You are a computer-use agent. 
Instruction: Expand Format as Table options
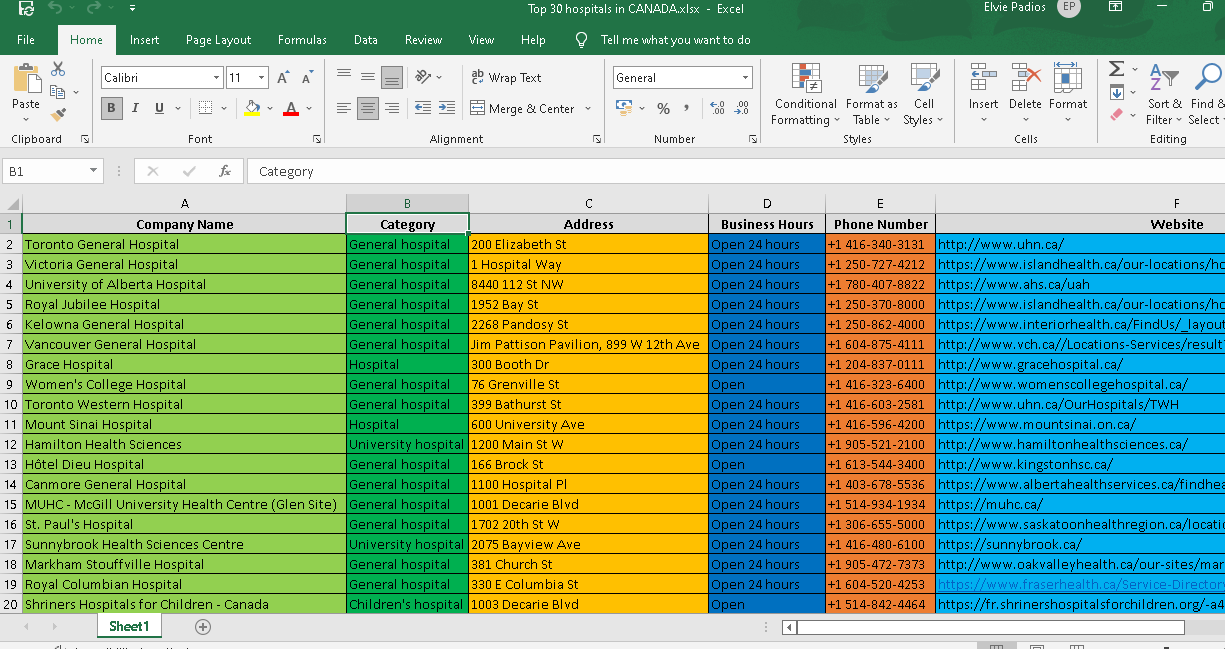point(871,94)
